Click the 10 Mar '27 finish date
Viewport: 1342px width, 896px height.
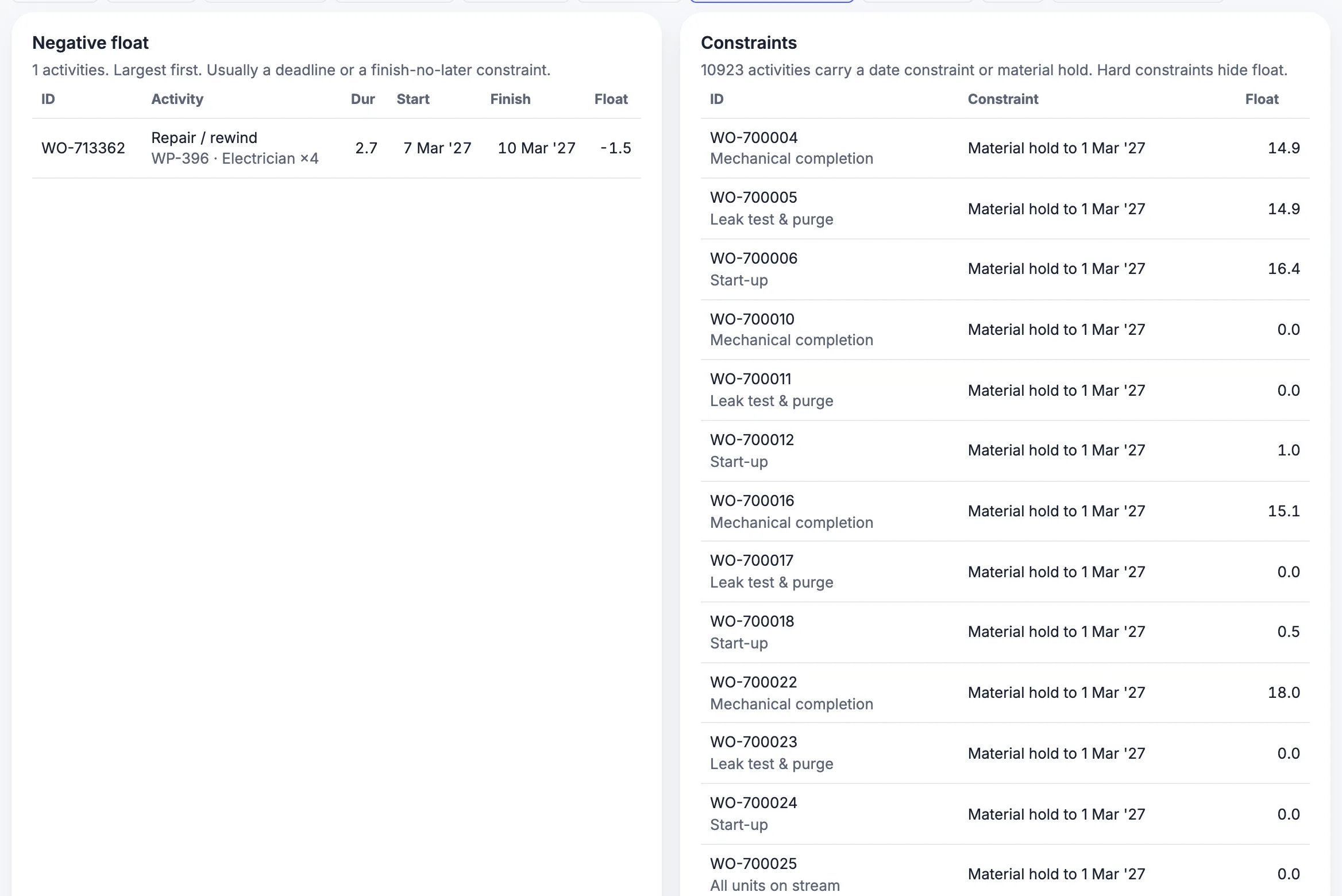pos(536,148)
